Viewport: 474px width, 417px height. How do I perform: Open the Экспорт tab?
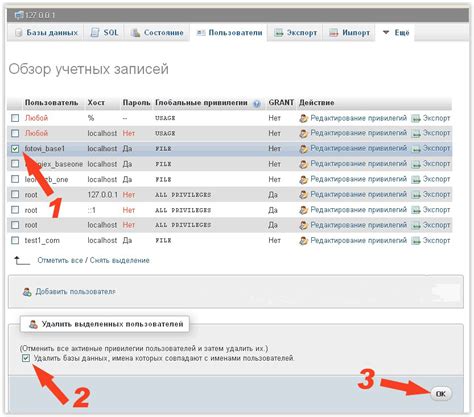tap(295, 32)
